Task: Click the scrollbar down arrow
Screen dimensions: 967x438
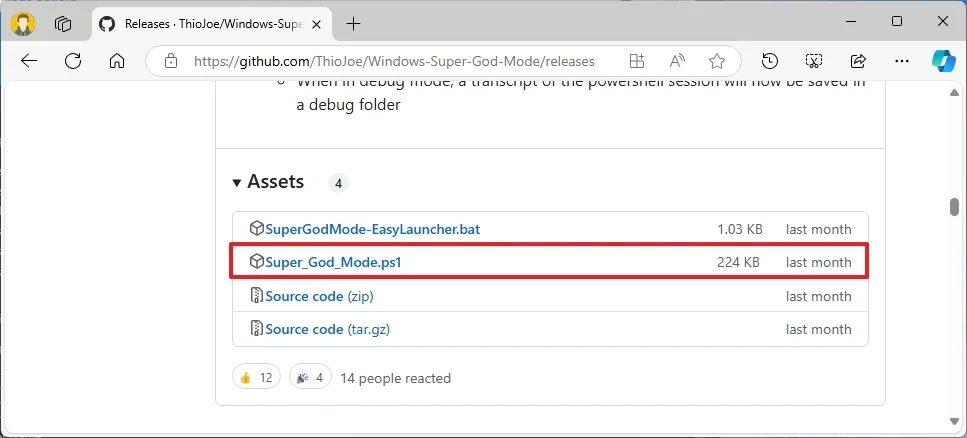Action: [x=955, y=421]
